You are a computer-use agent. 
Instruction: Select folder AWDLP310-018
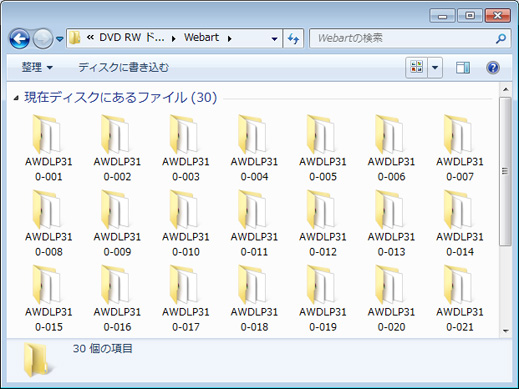click(x=254, y=298)
